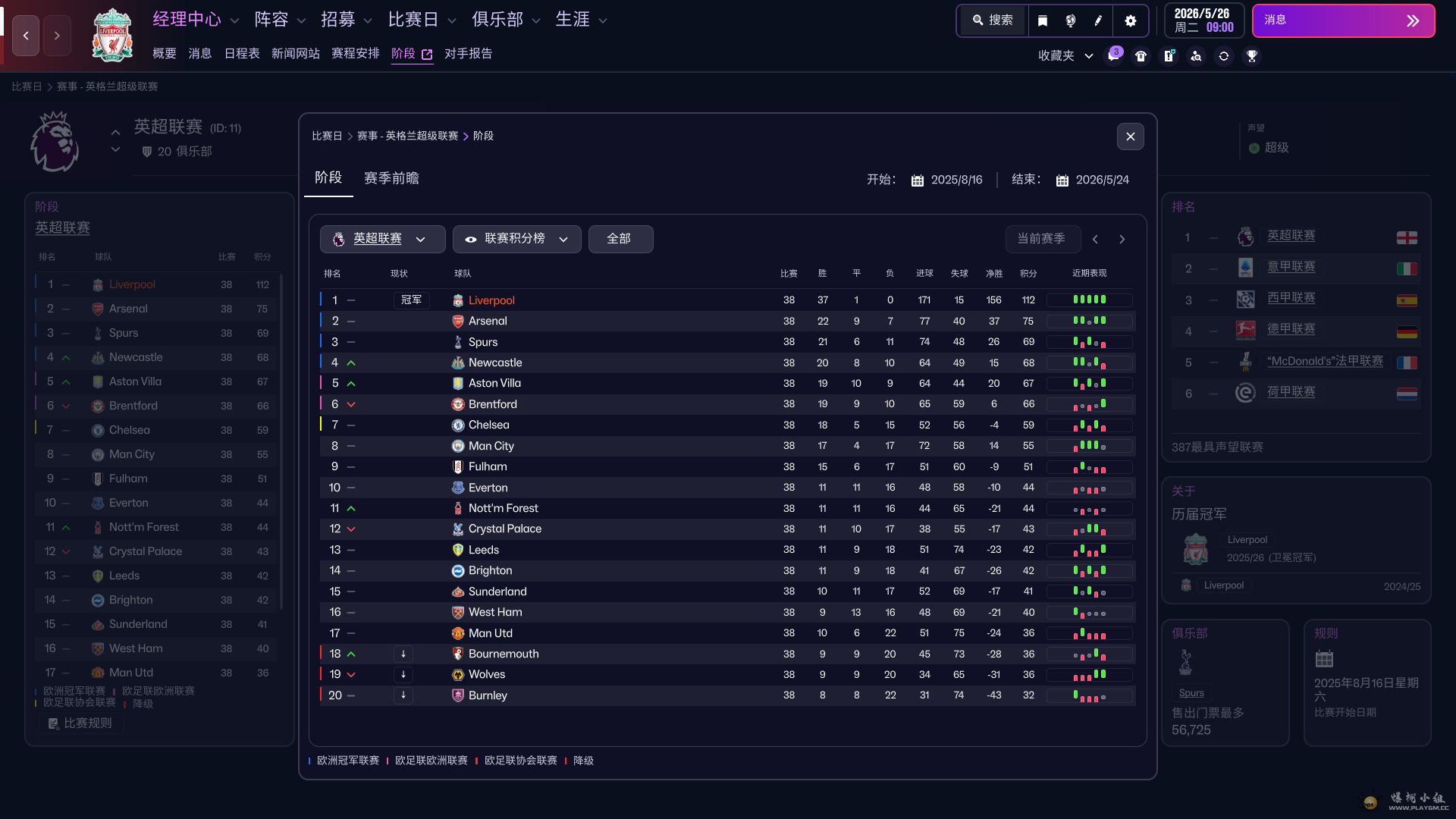Open the world/globe news icon

click(x=1070, y=20)
